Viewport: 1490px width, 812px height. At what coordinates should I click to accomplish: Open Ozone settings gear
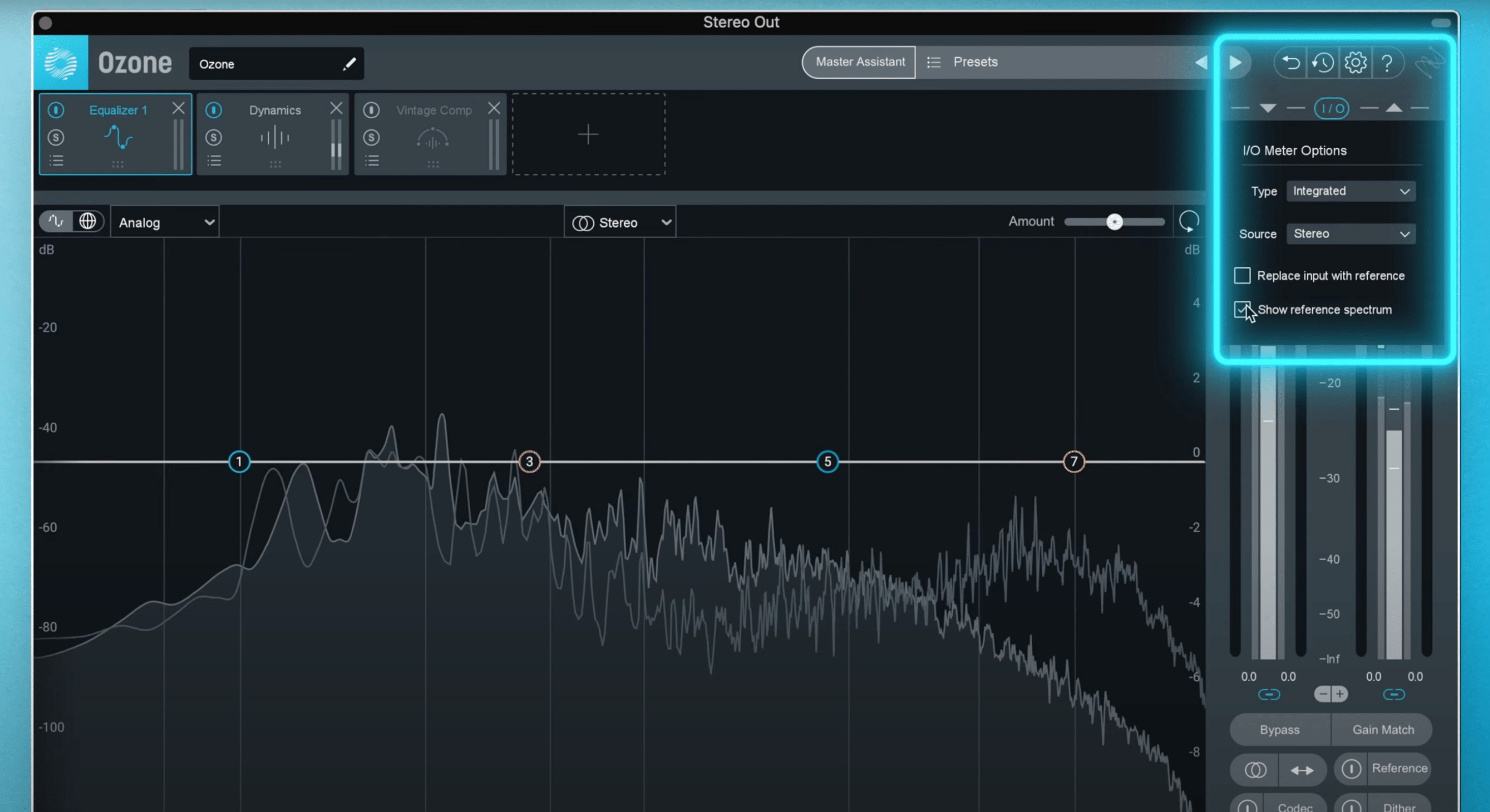click(1355, 62)
